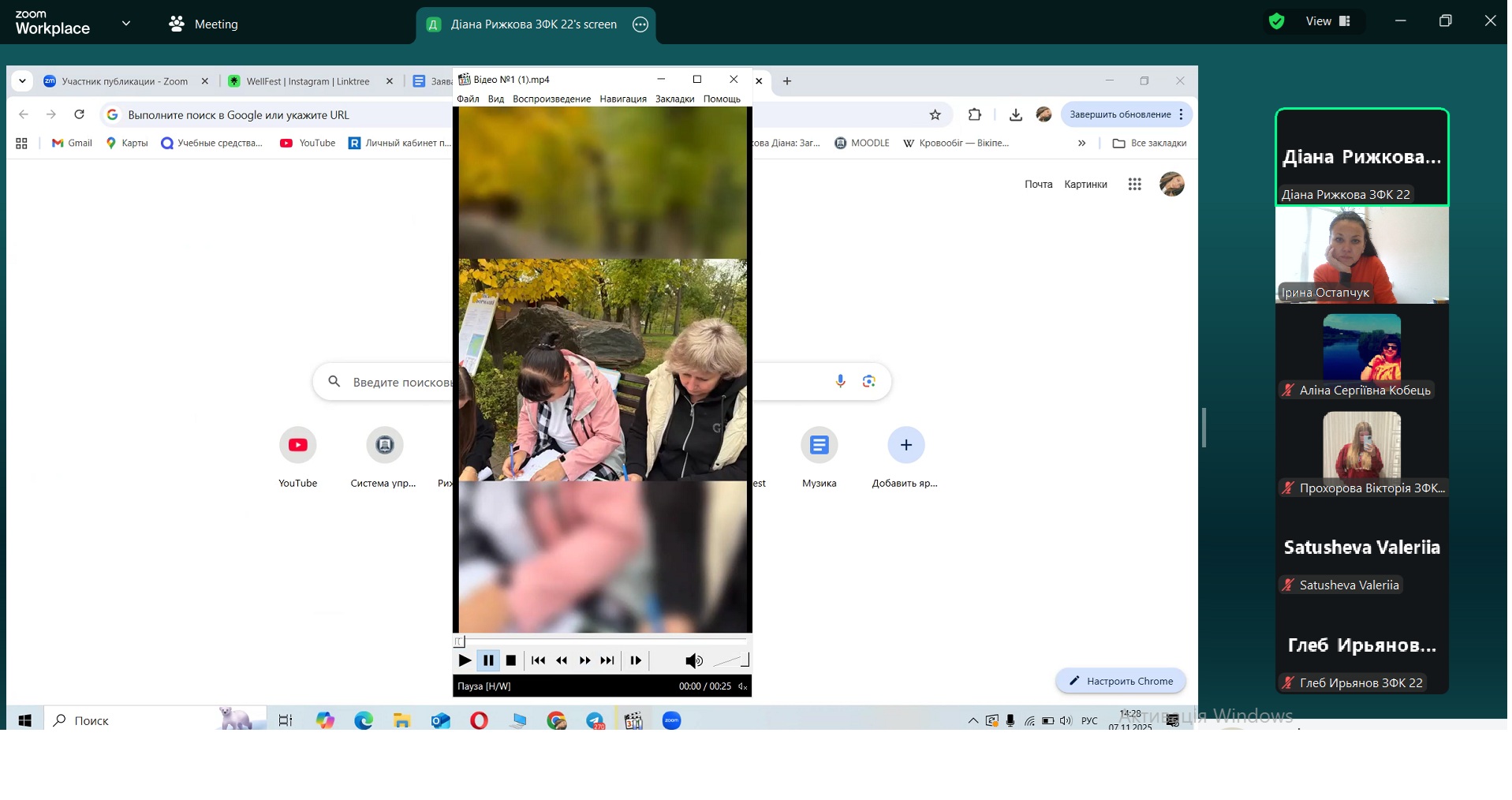
Task: Open the Навигация menu in the player
Action: click(622, 99)
